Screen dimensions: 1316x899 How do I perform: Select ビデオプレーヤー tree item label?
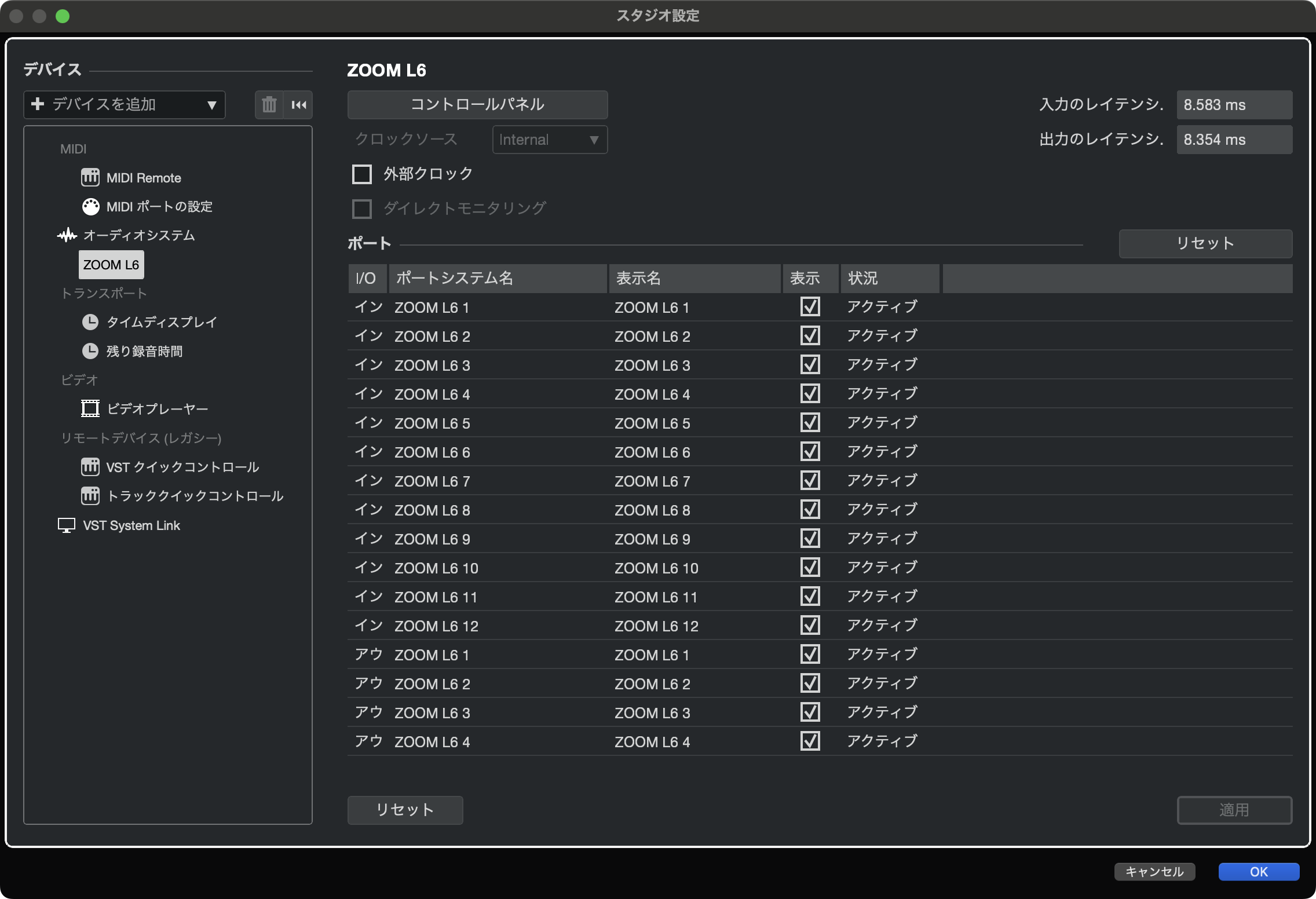(157, 409)
